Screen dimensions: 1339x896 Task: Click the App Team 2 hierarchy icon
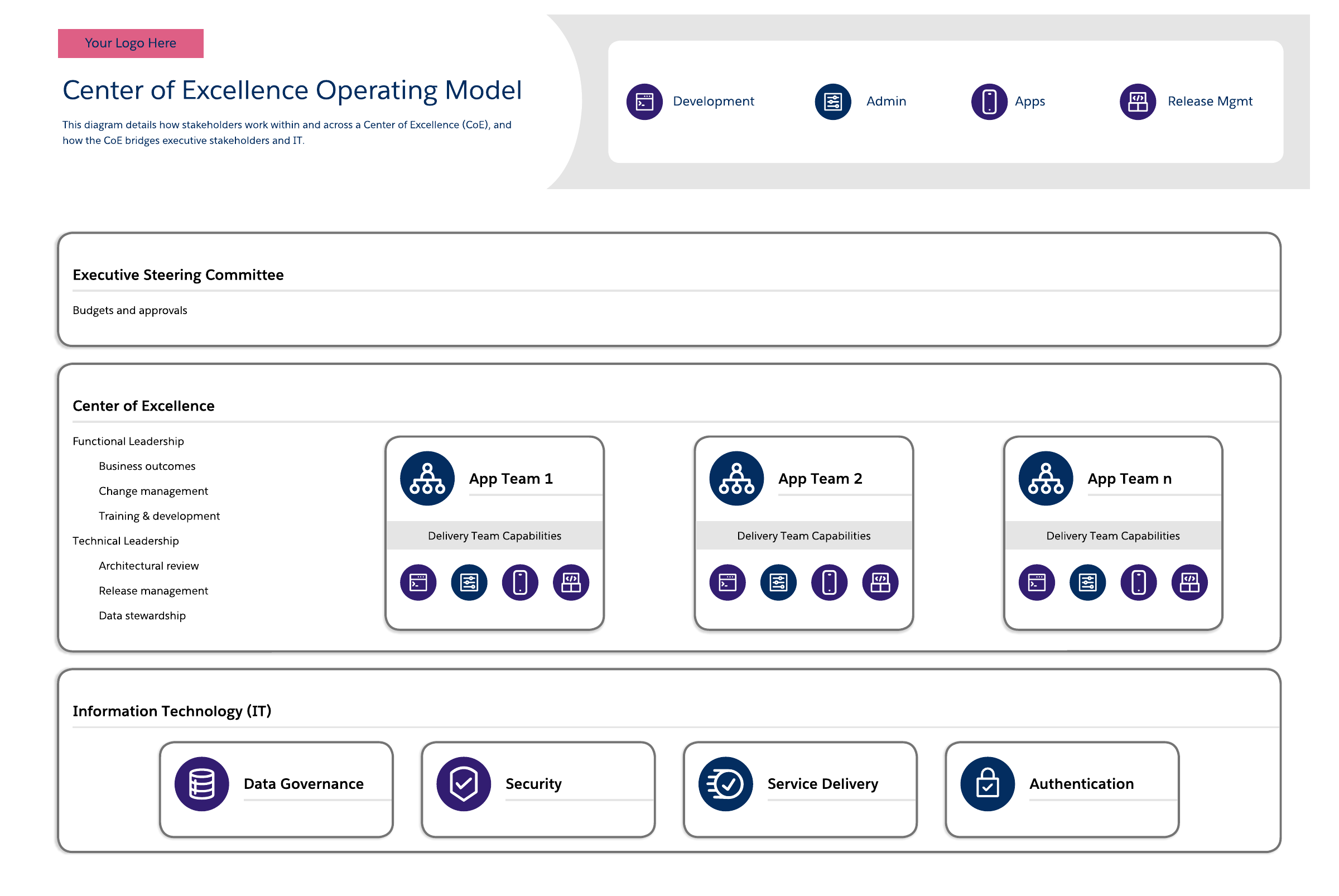click(x=736, y=478)
